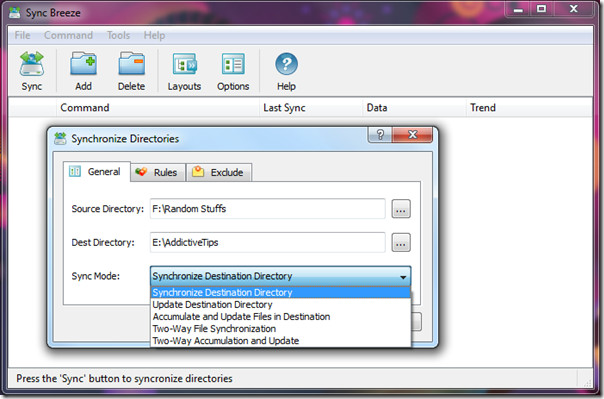
Task: Click the Help question mark icon
Action: pyautogui.click(x=286, y=64)
